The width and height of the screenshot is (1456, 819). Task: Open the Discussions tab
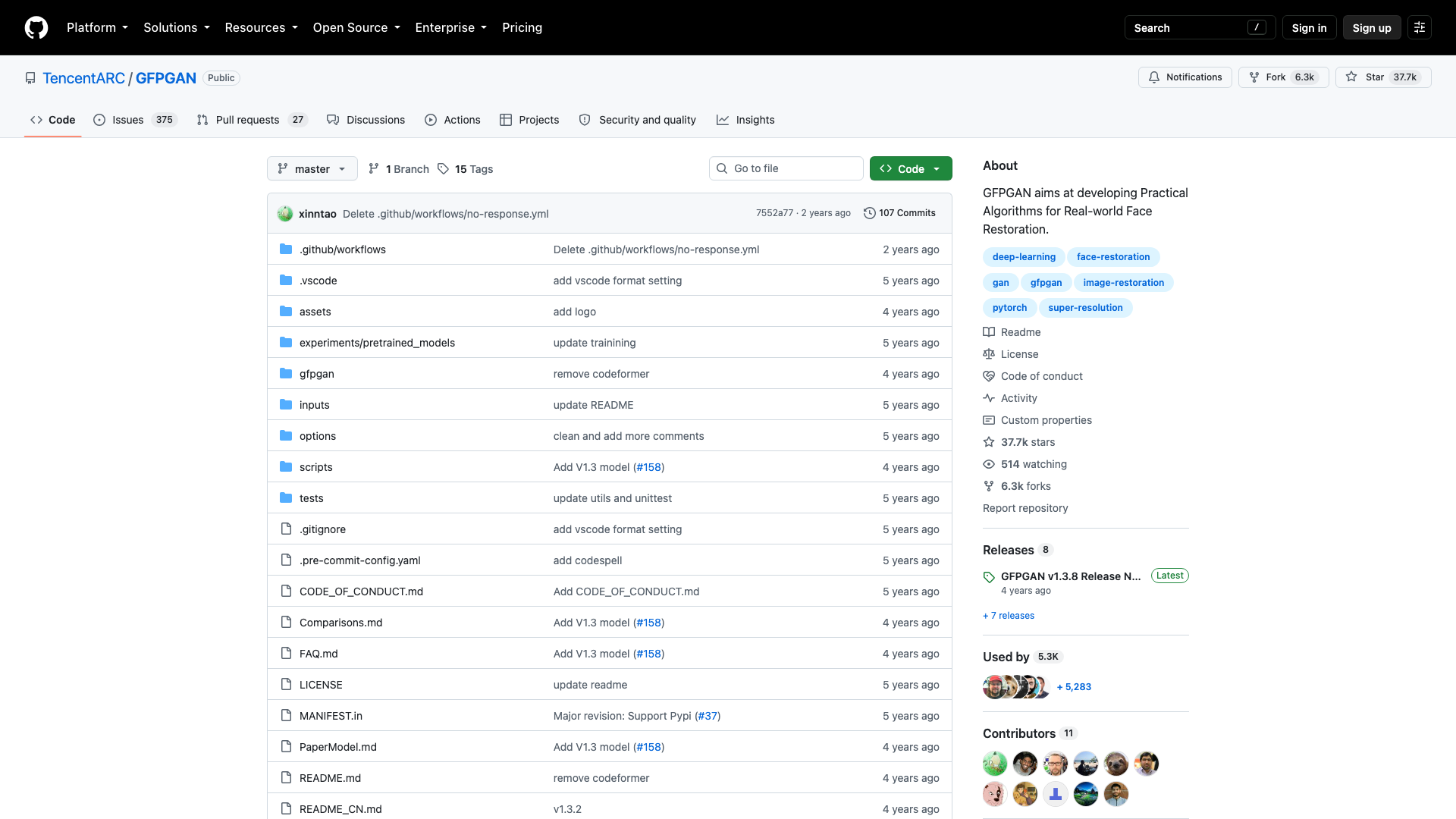366,120
